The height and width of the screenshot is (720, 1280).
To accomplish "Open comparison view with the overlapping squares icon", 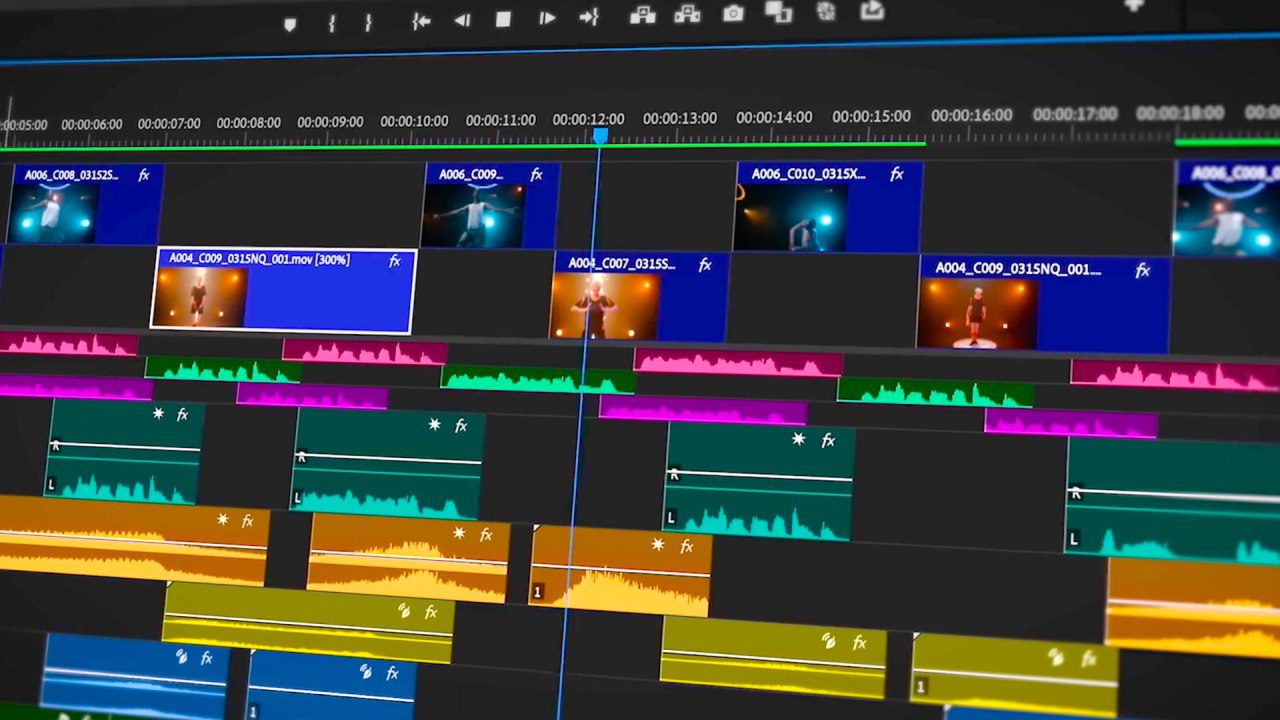I will pos(778,12).
